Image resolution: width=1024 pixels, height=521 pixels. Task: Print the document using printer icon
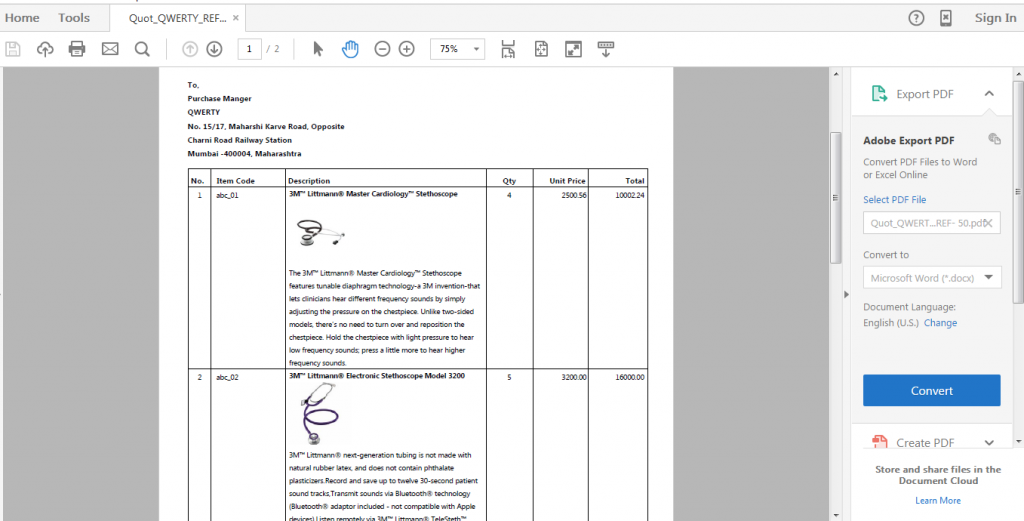click(x=77, y=49)
